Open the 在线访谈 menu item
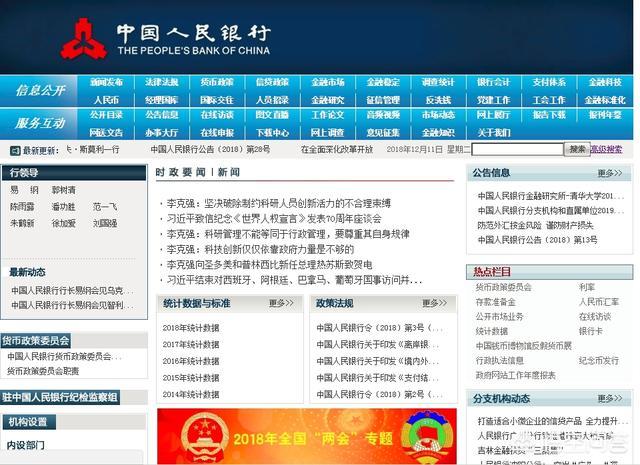 click(217, 115)
